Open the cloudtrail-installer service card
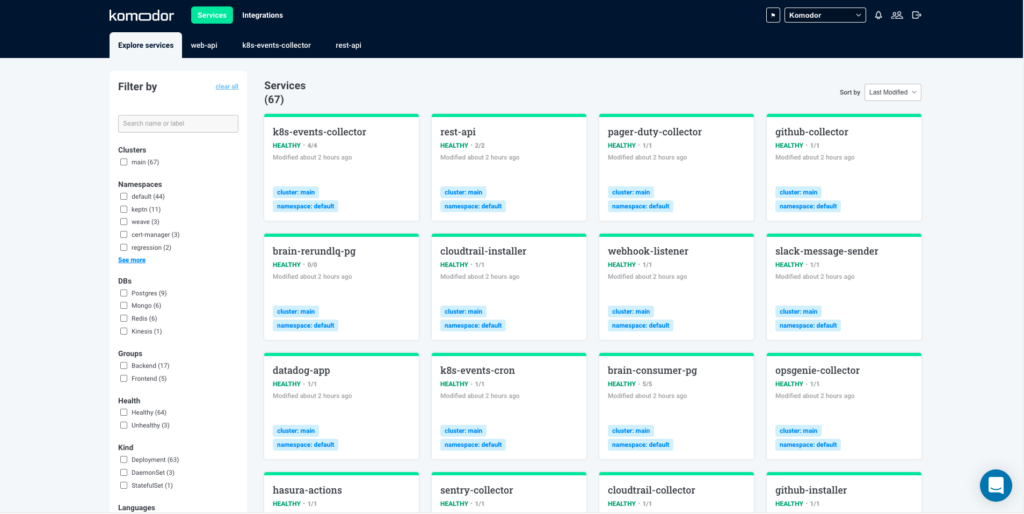 [509, 287]
